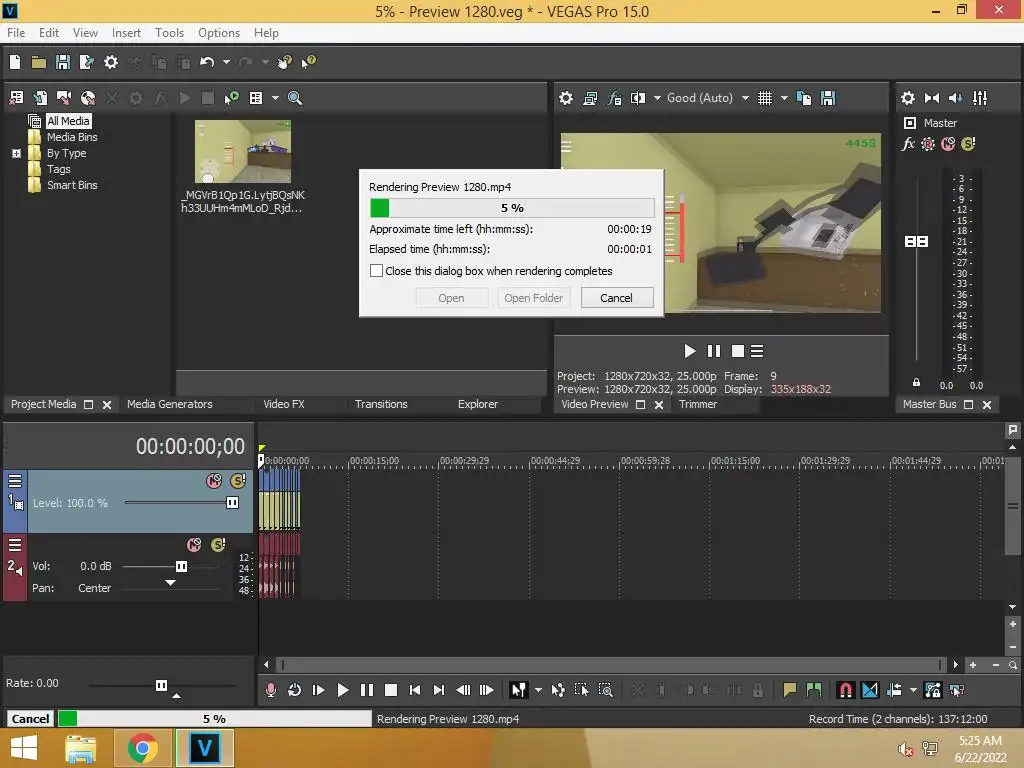Open Google Chrome from the taskbar
The height and width of the screenshot is (768, 1024).
tap(142, 748)
